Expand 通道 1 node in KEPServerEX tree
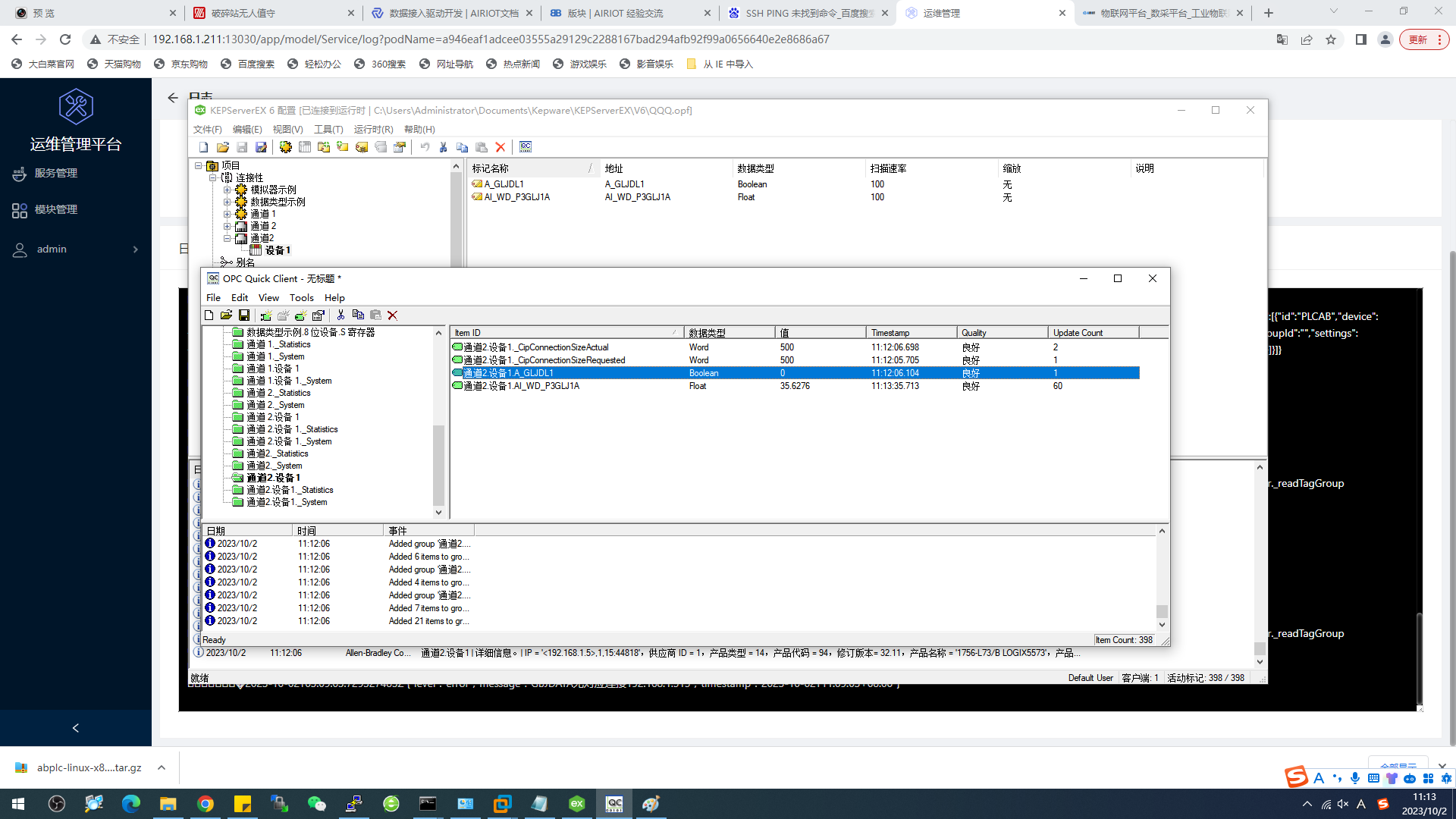This screenshot has width=1456, height=819. [227, 214]
